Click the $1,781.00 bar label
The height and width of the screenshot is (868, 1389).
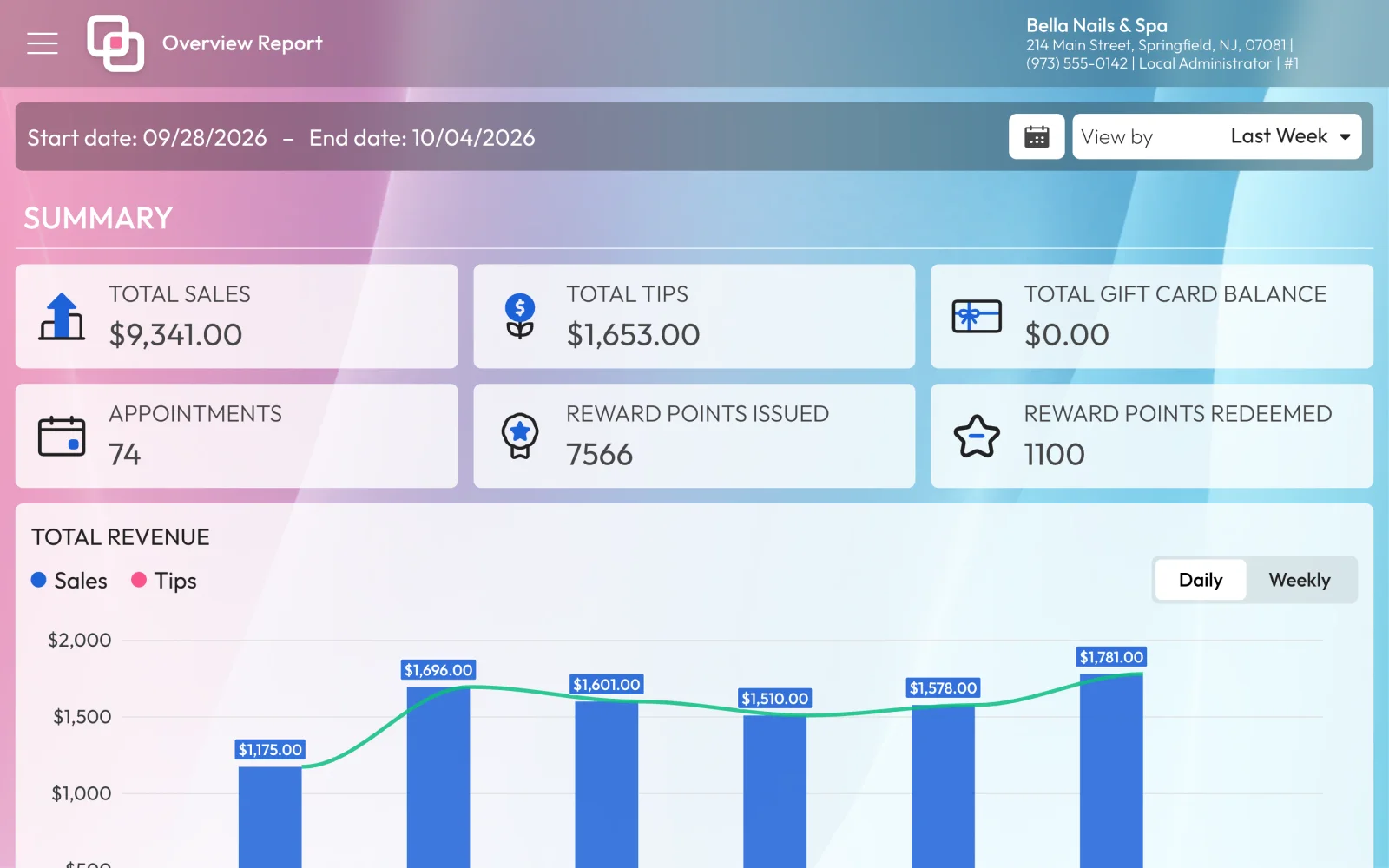pos(1112,657)
